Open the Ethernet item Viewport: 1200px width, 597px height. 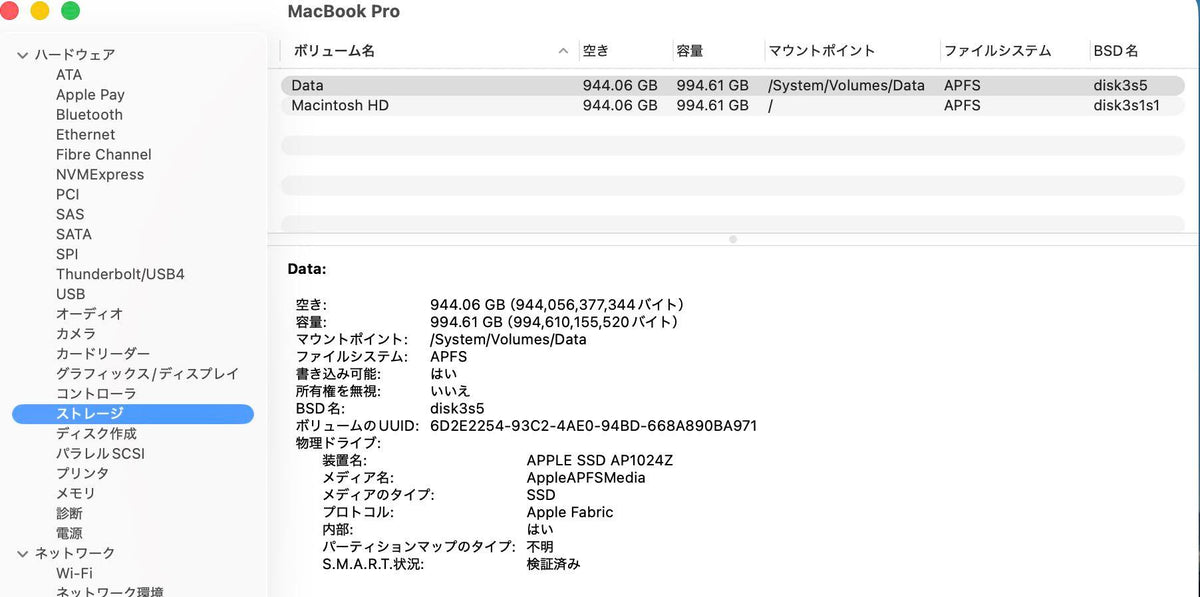coord(85,135)
